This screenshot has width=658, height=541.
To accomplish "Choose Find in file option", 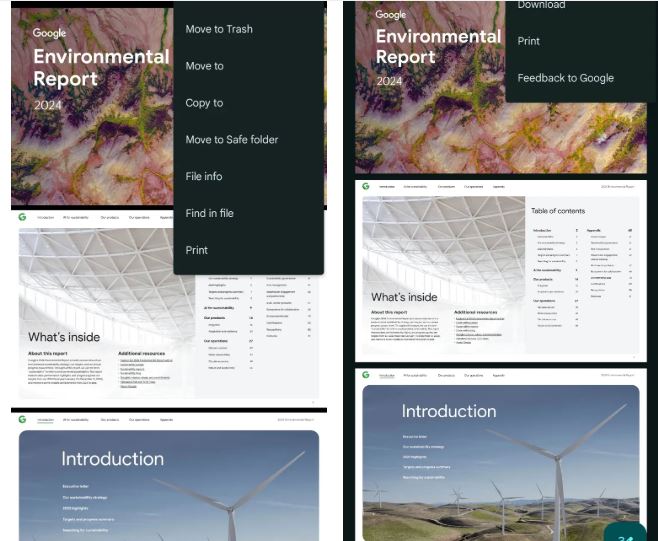I will [x=210, y=213].
